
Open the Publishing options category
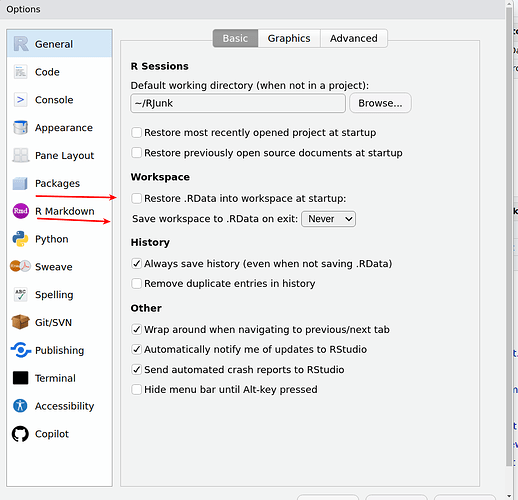click(x=59, y=350)
